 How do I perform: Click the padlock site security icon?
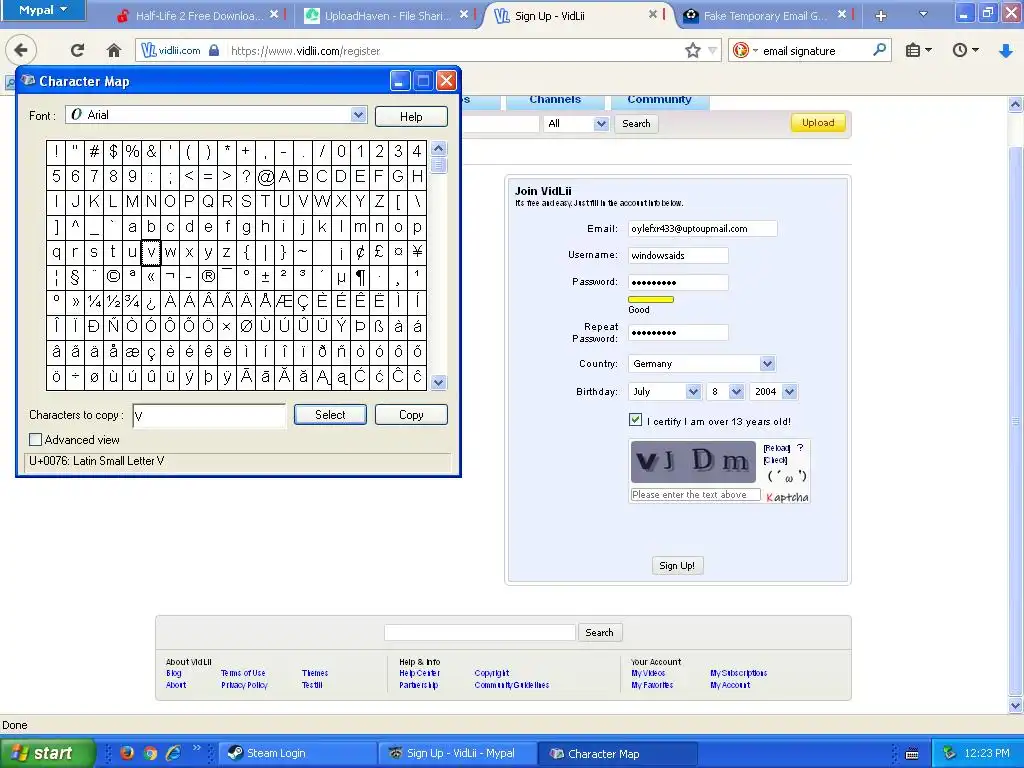214,50
